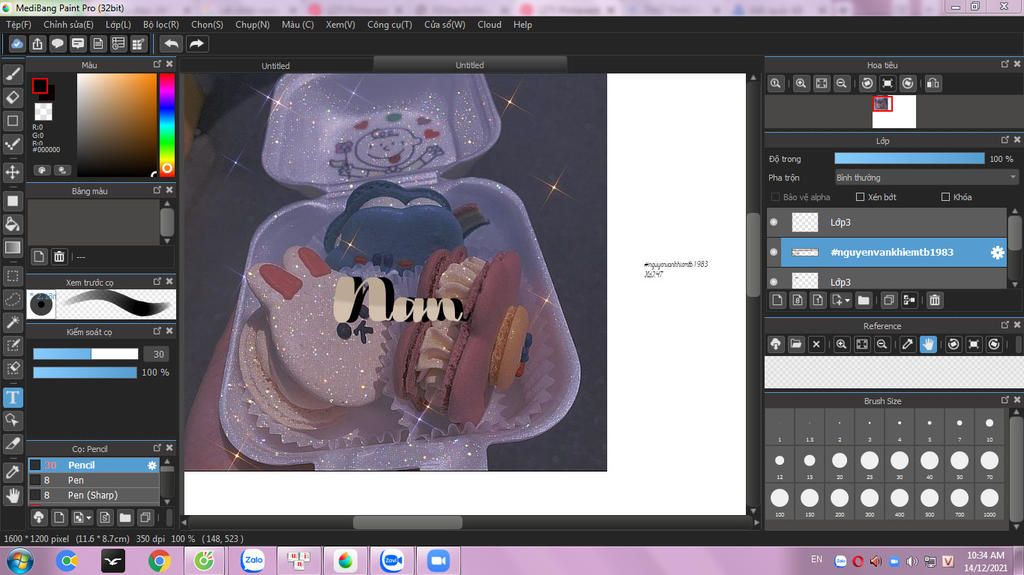
Task: Adjust the Độ trong opacity slider
Action: [909, 159]
